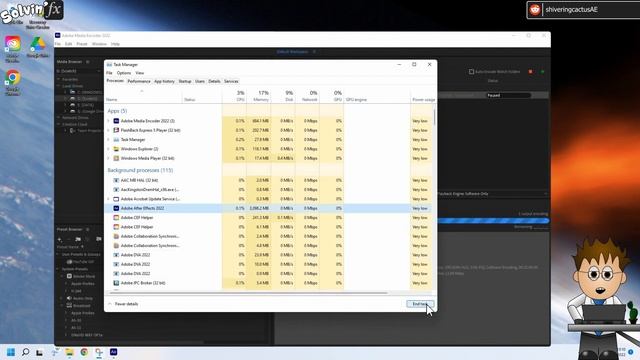The height and width of the screenshot is (360, 640).
Task: Click the Windows Media Player process icon
Action: coord(116,158)
